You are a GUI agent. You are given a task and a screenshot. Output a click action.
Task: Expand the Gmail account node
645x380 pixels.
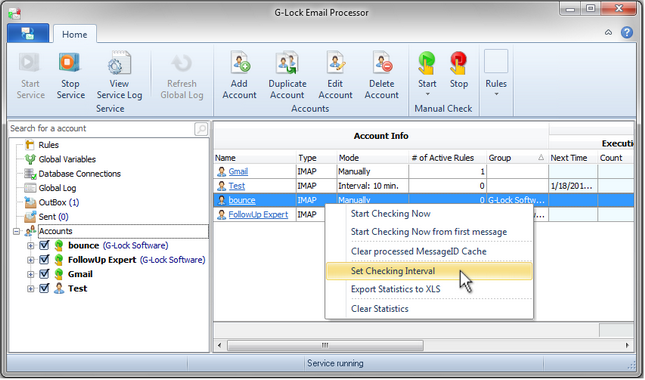[x=30, y=275]
